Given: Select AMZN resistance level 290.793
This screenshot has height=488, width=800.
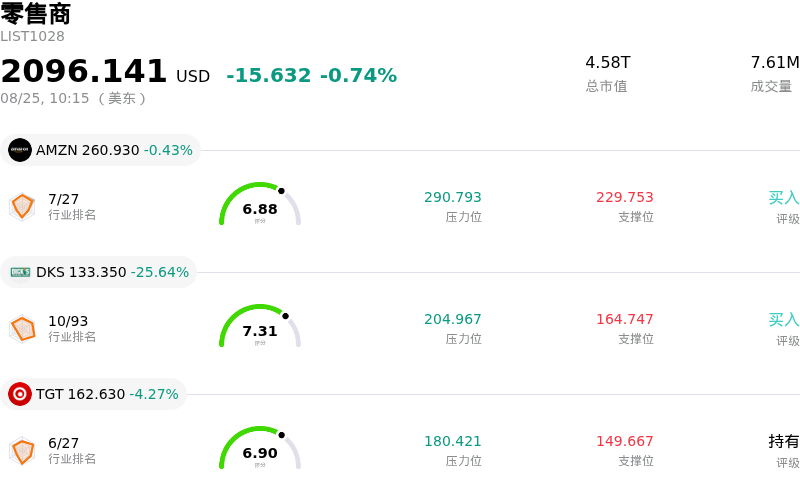Looking at the screenshot, I should click(x=453, y=197).
